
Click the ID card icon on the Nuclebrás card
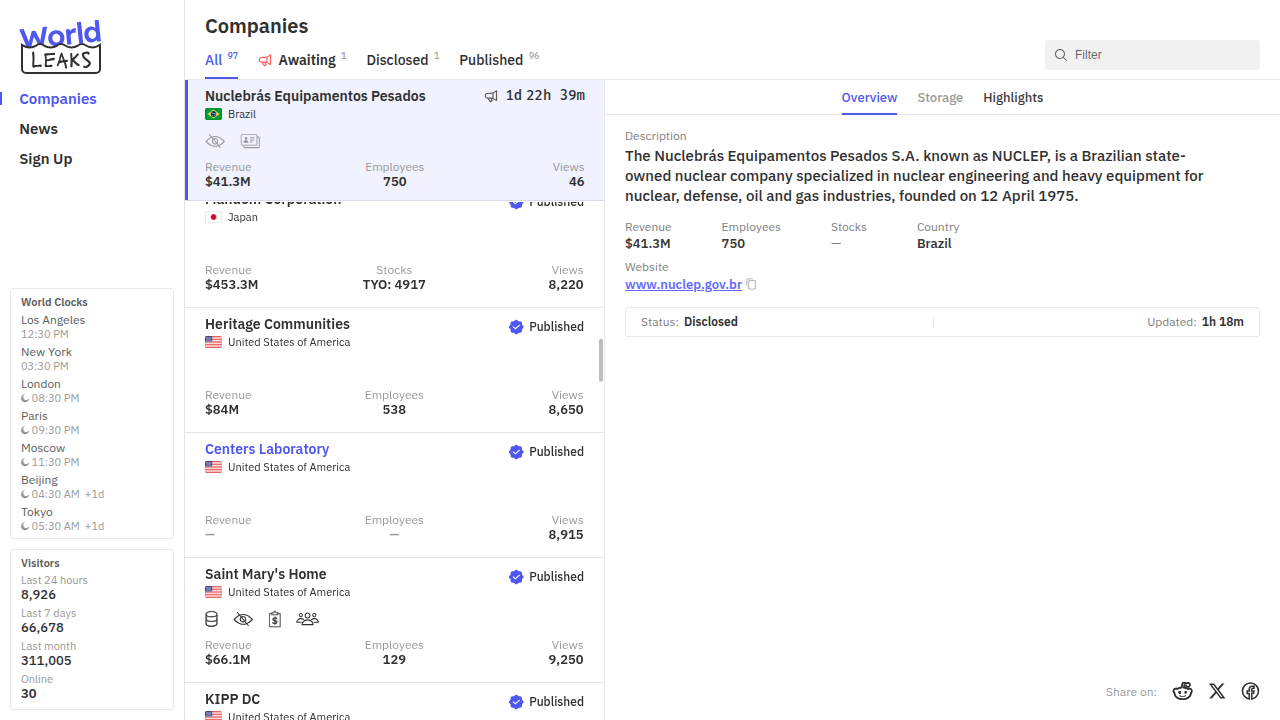(250, 142)
